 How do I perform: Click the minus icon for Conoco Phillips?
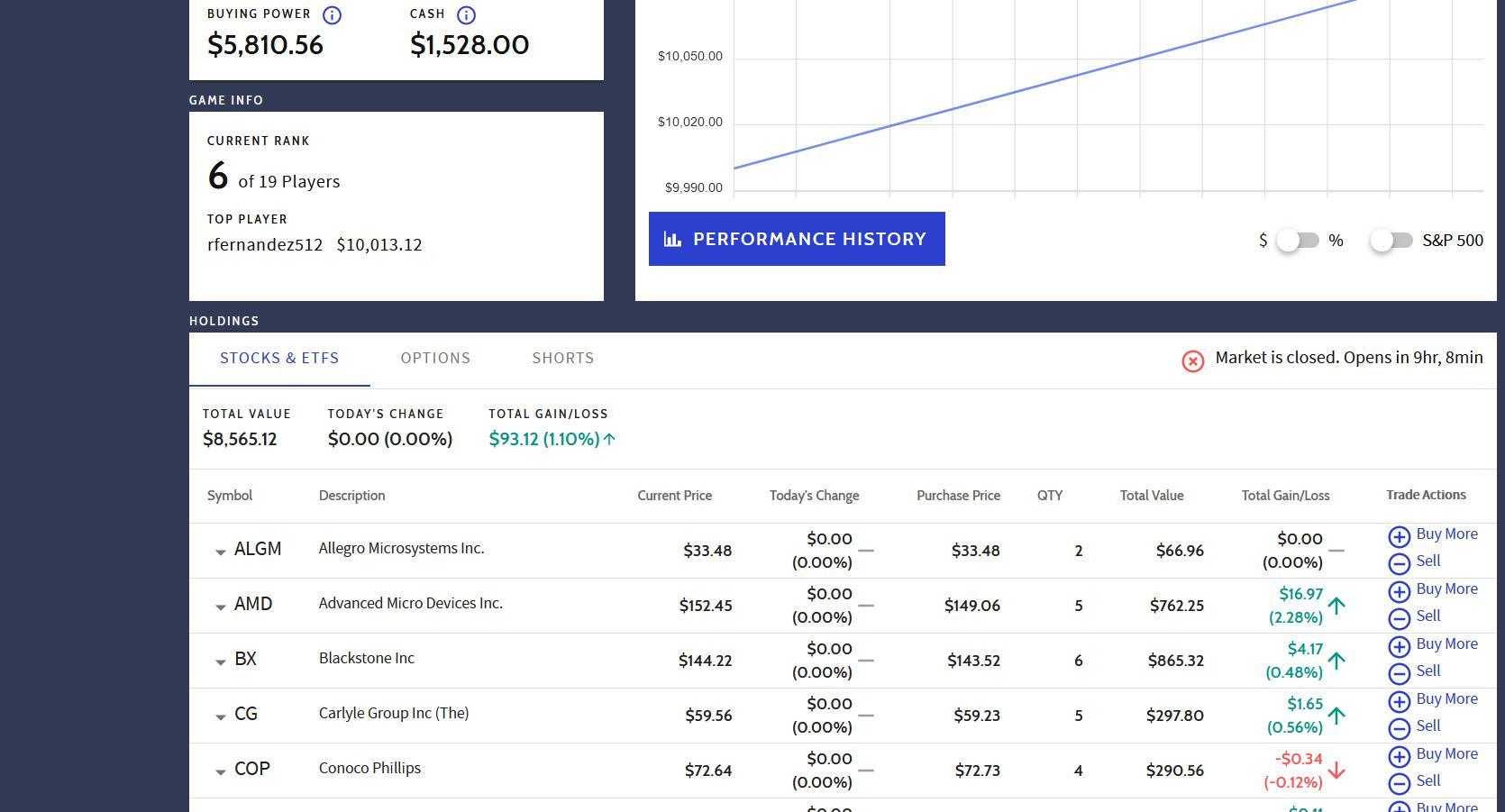click(1399, 784)
